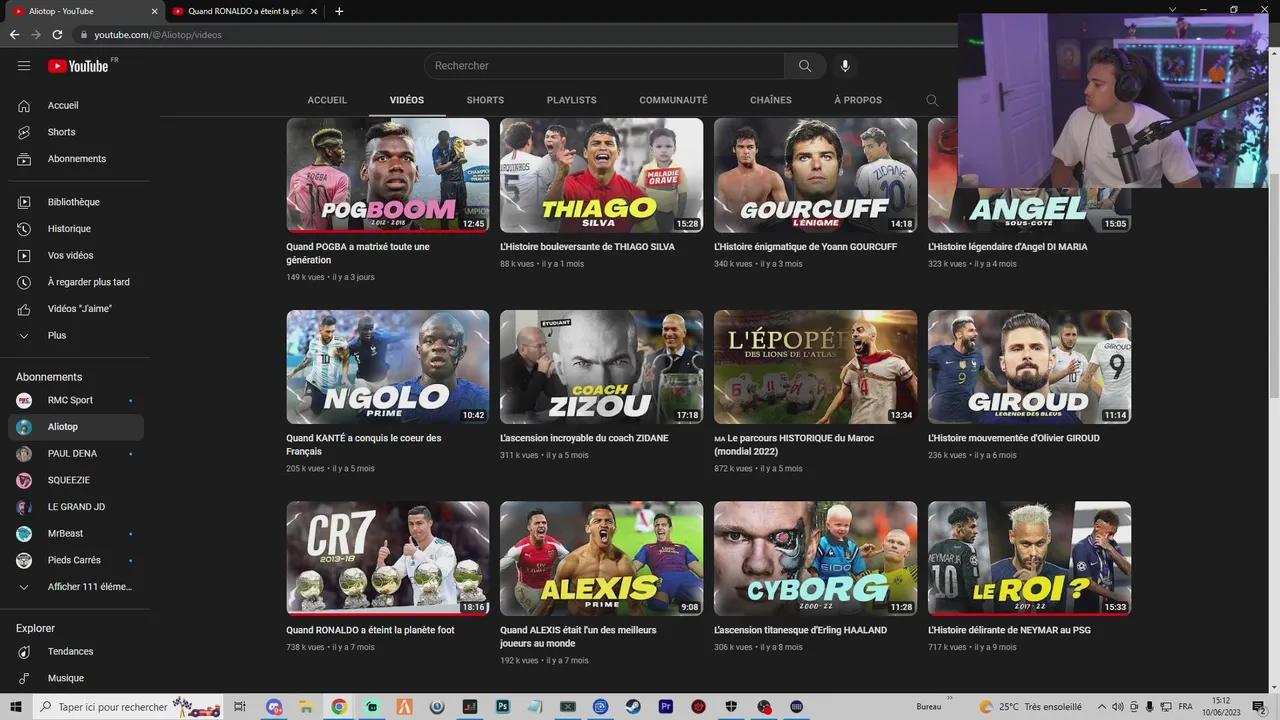The height and width of the screenshot is (720, 1280).
Task: Open the CYBORG Haaland video thumbnail
Action: coord(815,558)
